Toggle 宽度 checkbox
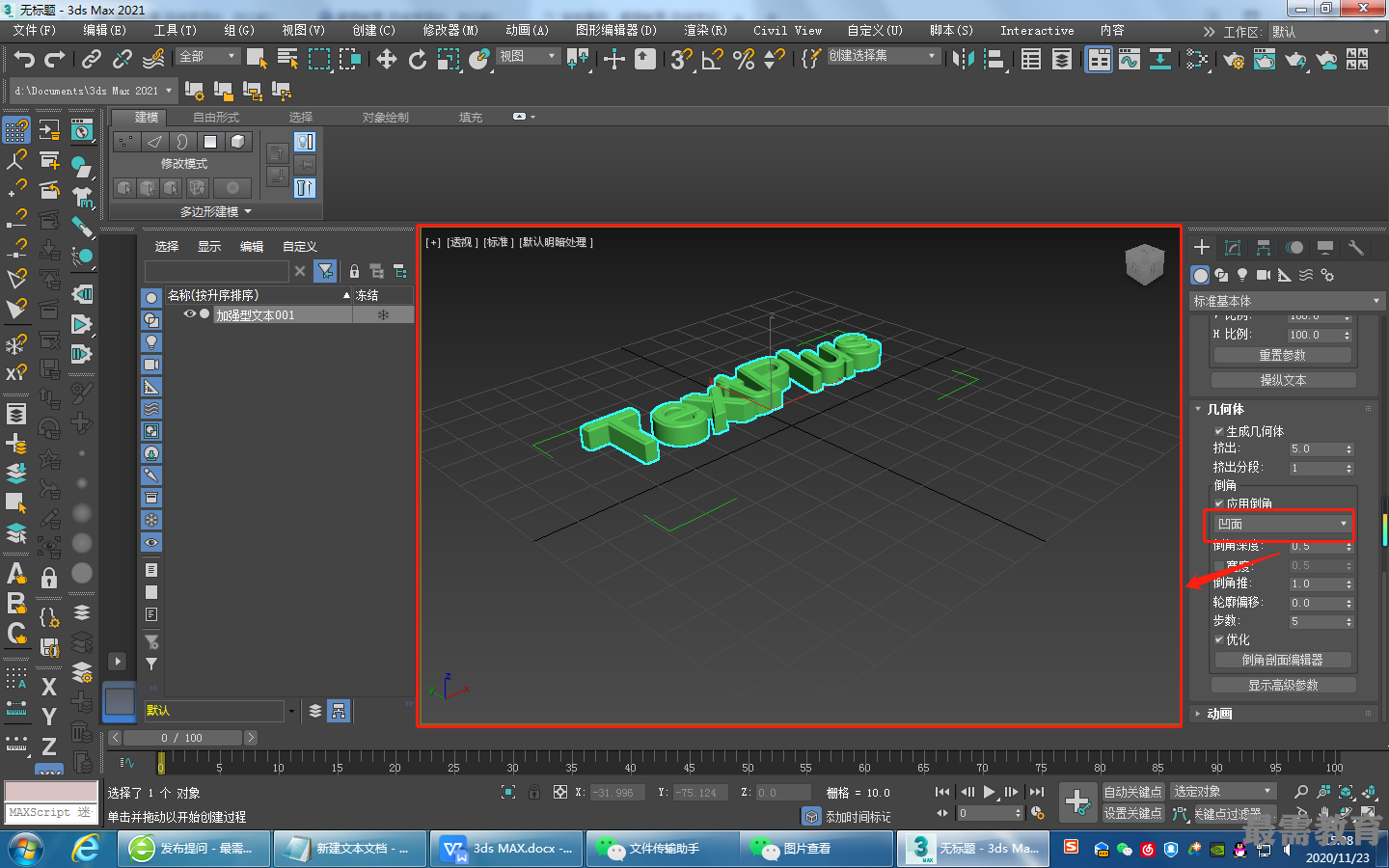This screenshot has height=868, width=1389. click(1219, 565)
